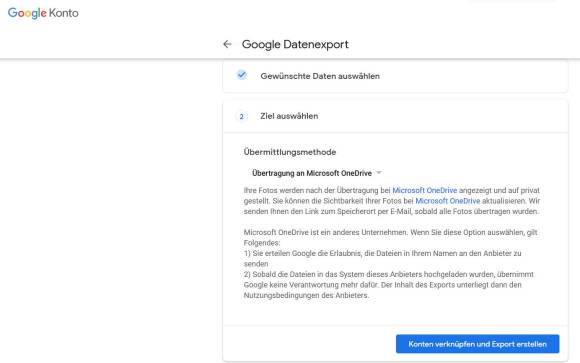The image size is (580, 363).
Task: Follow the Microsoft OneDrive link before 'aktualisieren'
Action: [448, 201]
